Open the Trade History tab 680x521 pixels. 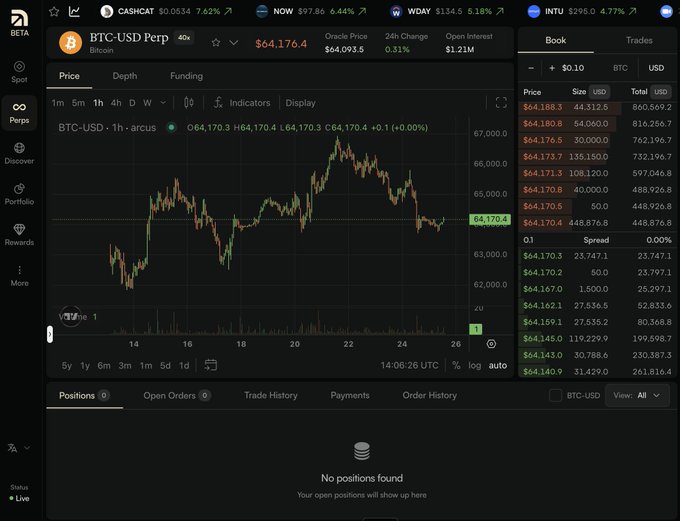pyautogui.click(x=271, y=395)
